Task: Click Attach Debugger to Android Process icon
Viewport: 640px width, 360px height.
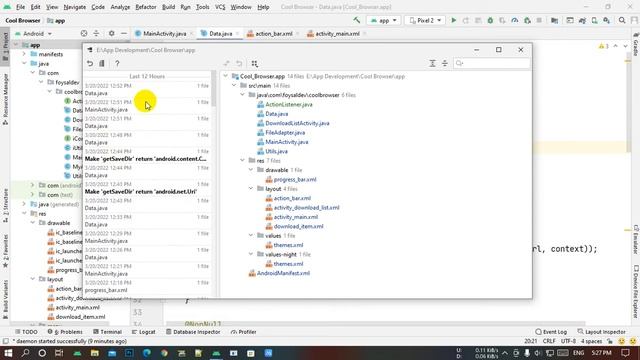Action: (527, 20)
